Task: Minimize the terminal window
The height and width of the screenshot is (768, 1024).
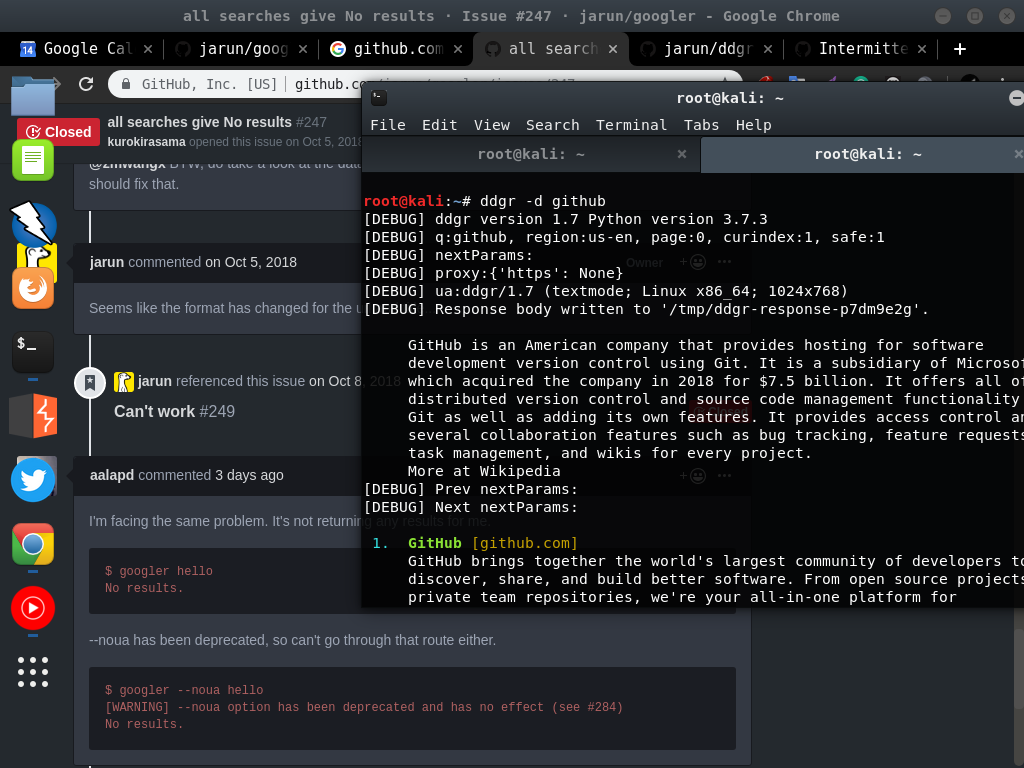Action: tap(1016, 98)
